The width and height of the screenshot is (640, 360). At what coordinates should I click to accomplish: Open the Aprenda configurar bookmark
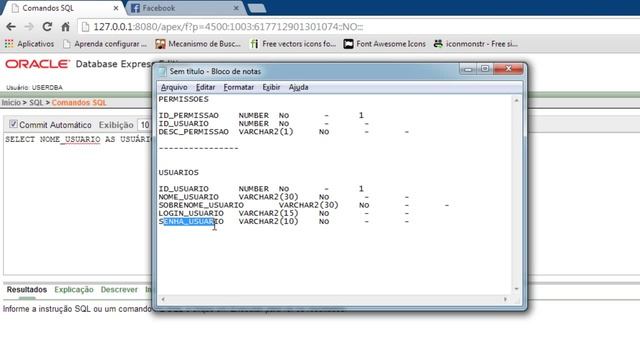click(105, 44)
